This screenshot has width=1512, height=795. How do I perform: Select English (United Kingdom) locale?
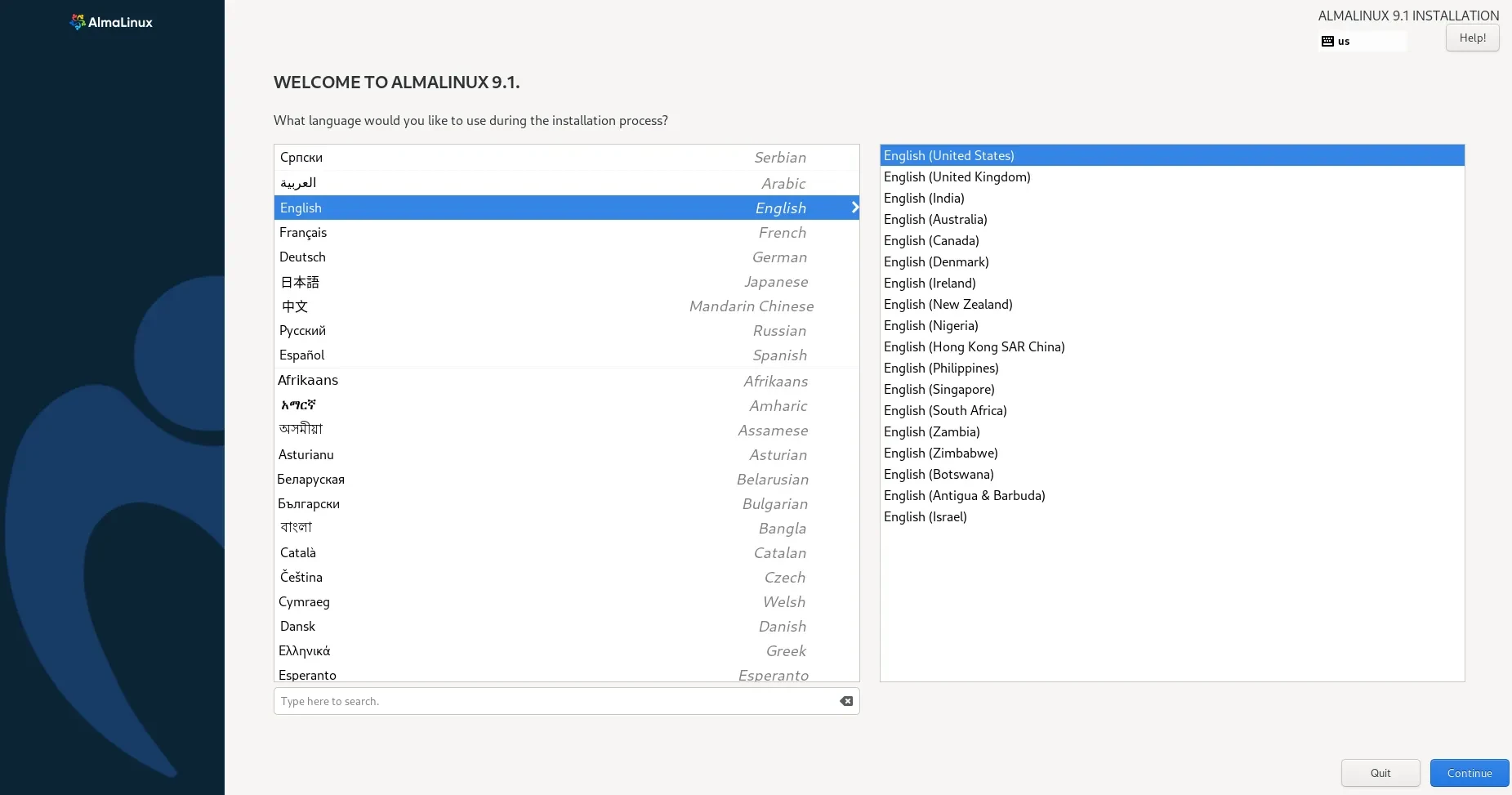pos(957,177)
